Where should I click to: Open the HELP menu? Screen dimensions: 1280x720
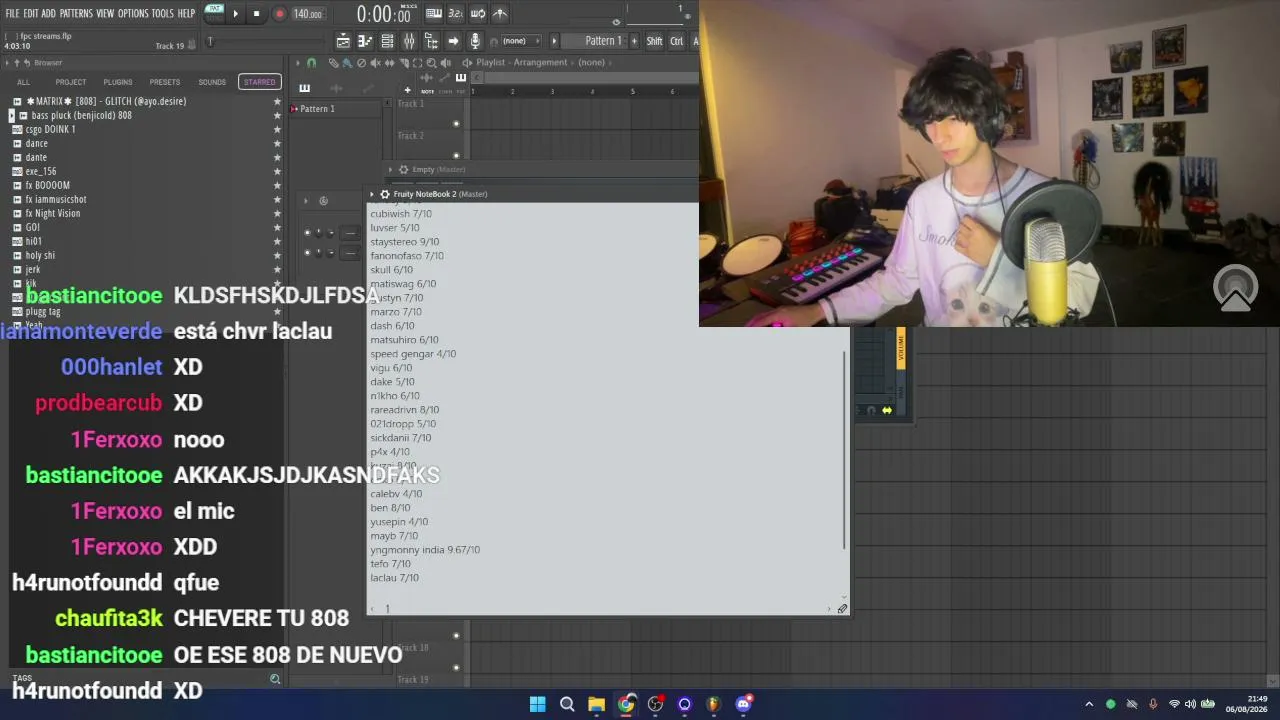pos(186,14)
